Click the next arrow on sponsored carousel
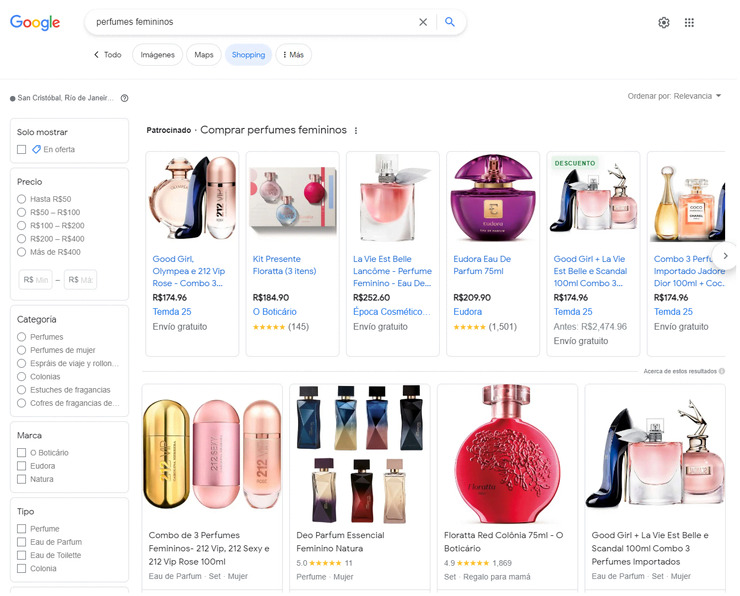This screenshot has height=596, width=740. [725, 256]
